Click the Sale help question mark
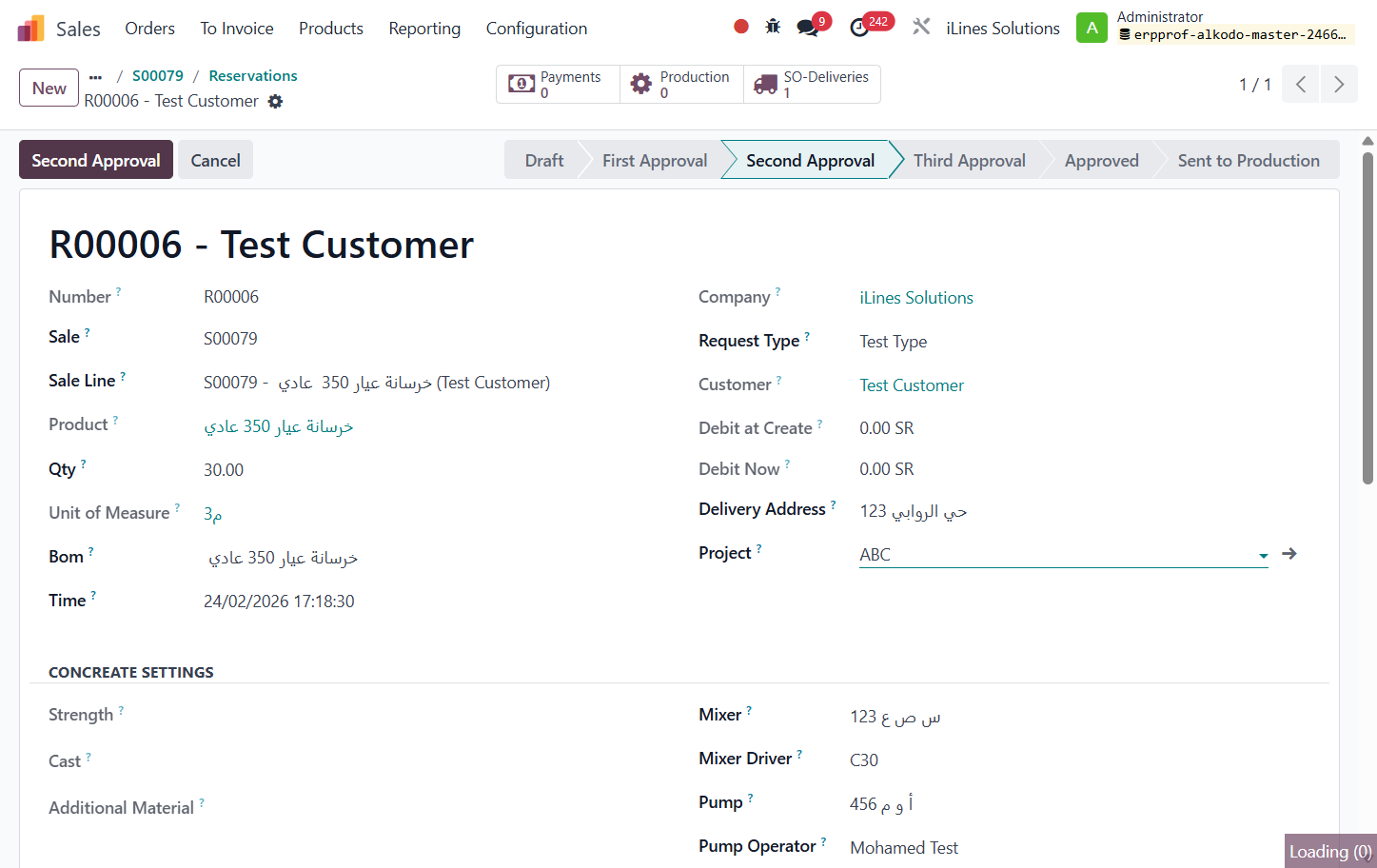1377x868 pixels. [87, 332]
